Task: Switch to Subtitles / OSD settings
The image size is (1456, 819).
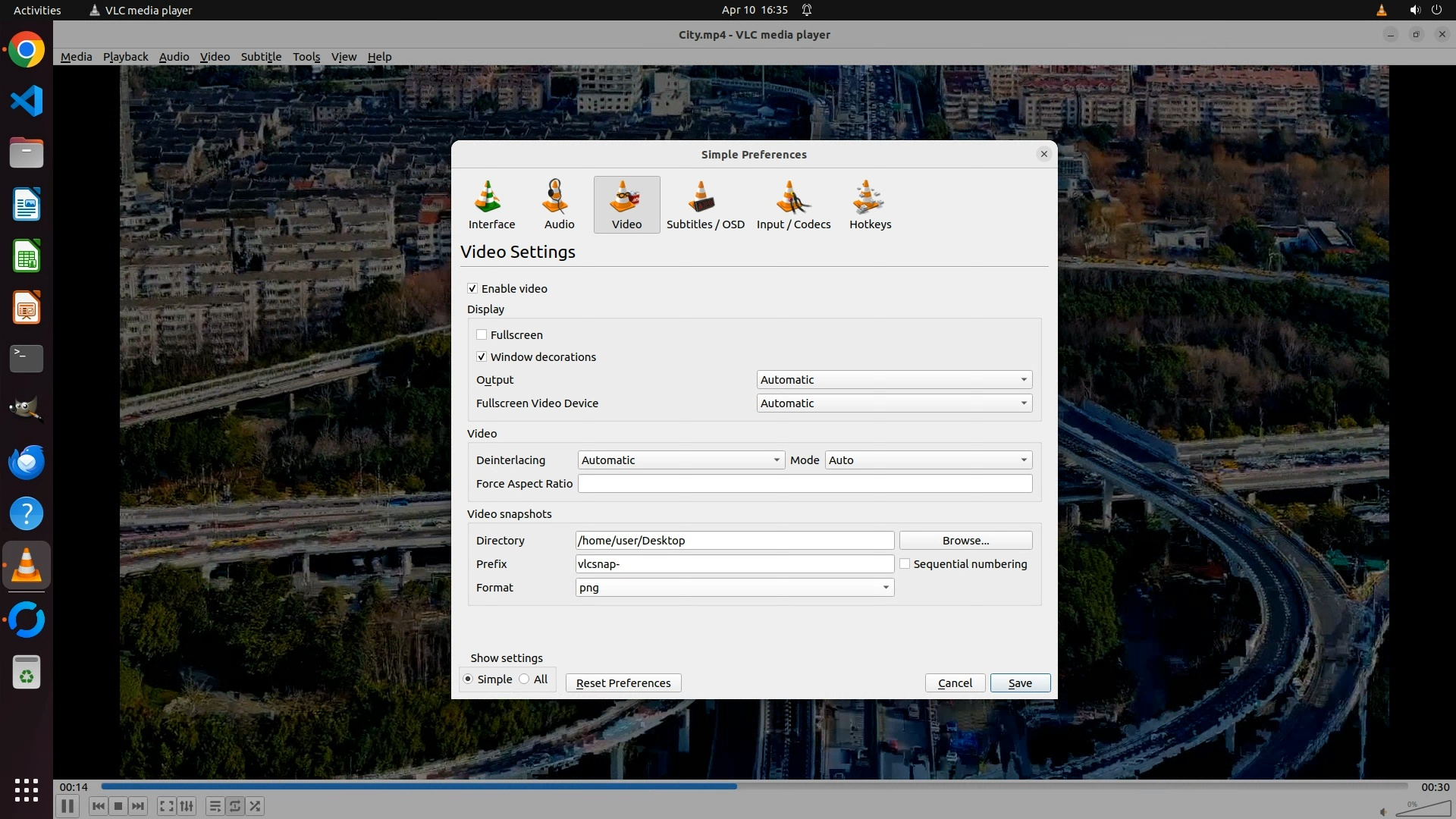Action: [704, 205]
